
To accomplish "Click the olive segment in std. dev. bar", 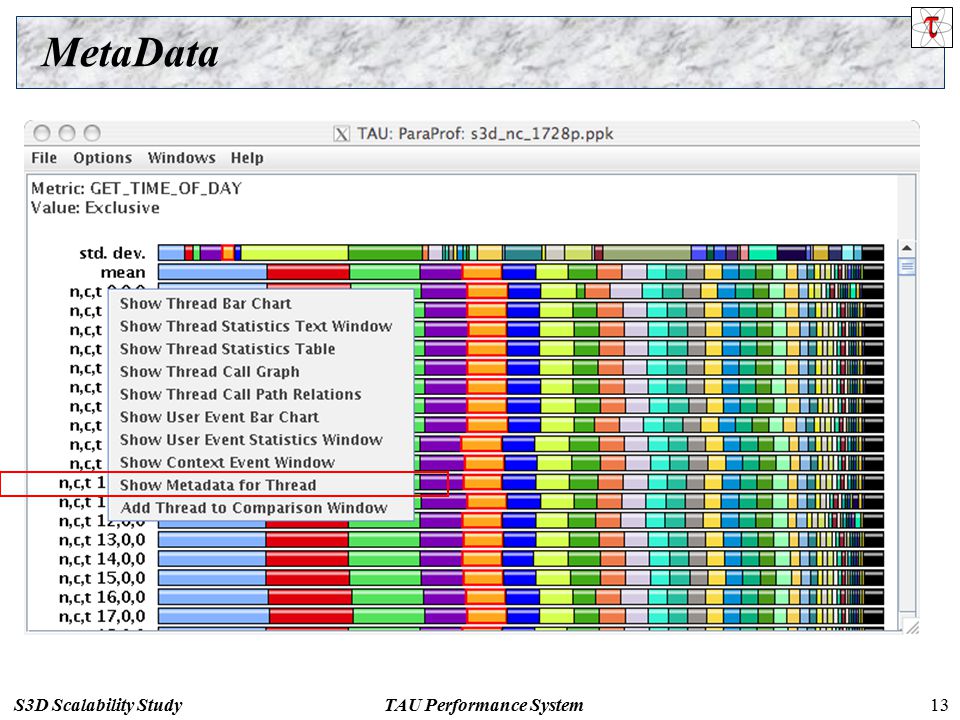I will pos(647,253).
